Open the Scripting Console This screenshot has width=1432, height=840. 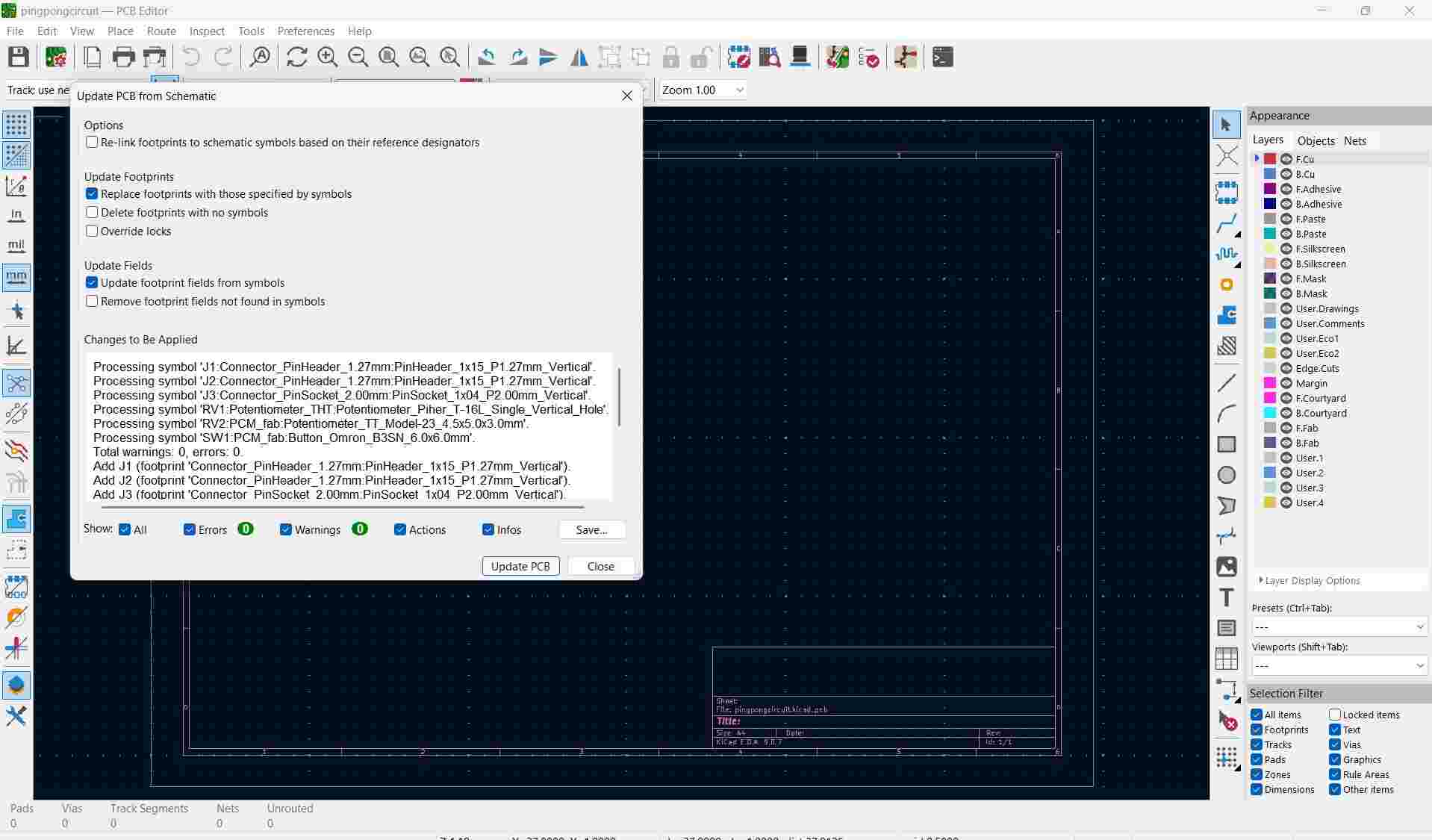[x=942, y=57]
